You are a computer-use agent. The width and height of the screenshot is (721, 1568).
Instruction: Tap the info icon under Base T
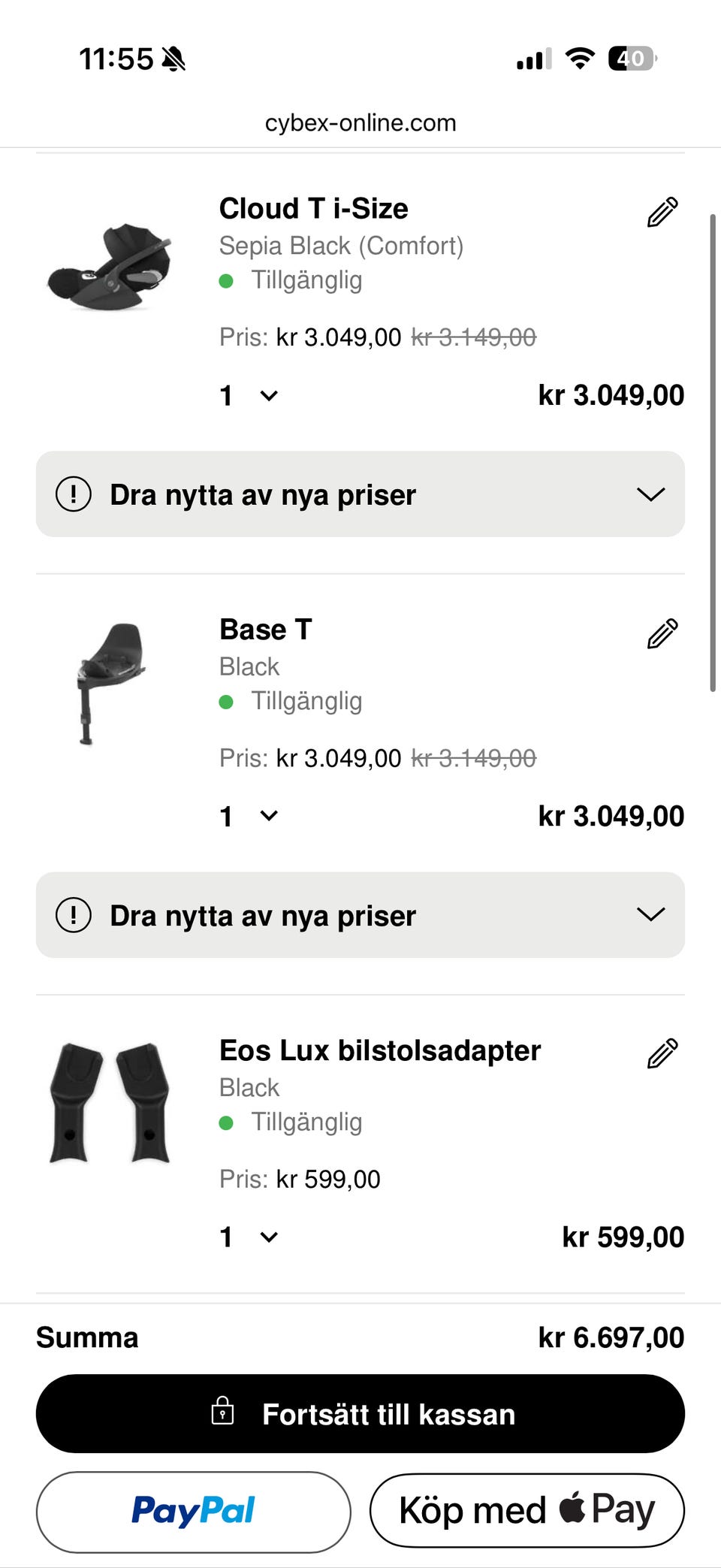pyautogui.click(x=74, y=915)
